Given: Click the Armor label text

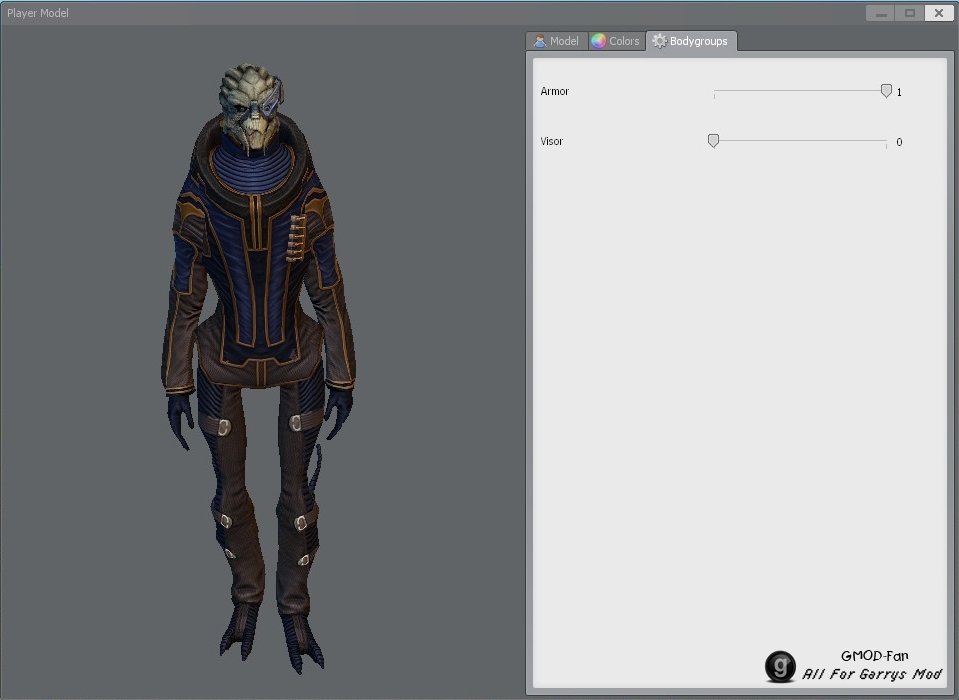Looking at the screenshot, I should click(555, 91).
